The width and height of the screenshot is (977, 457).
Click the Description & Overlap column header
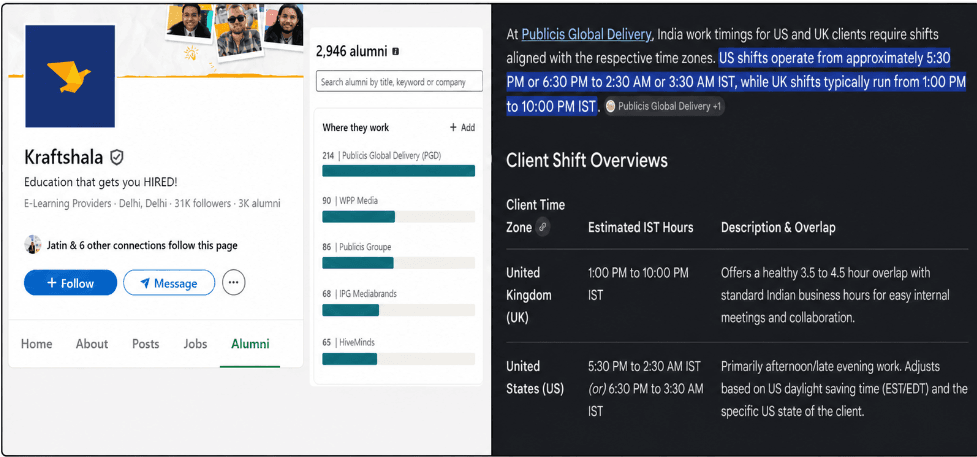click(778, 228)
